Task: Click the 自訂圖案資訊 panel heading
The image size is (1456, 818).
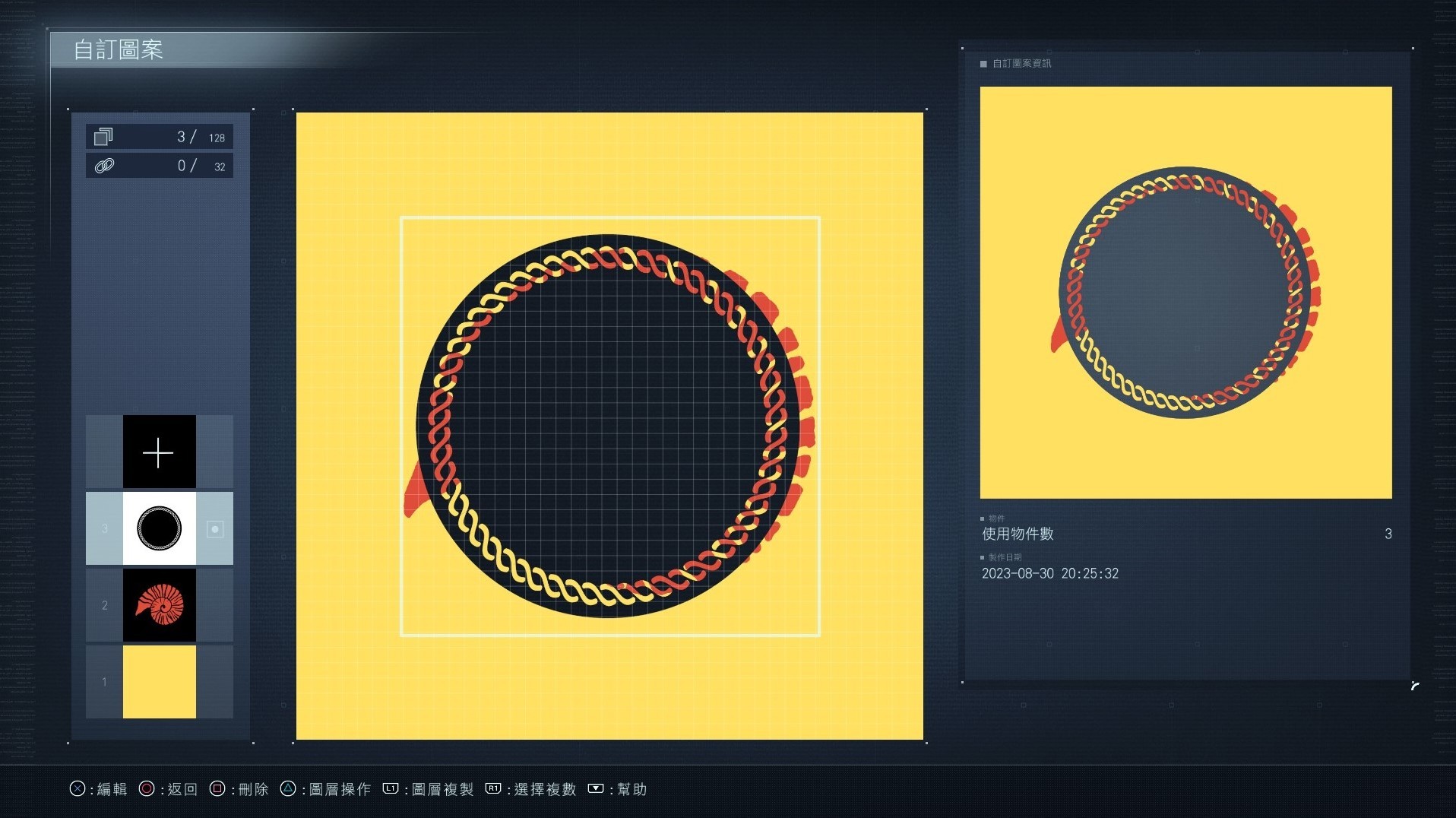Action: coord(1021,63)
